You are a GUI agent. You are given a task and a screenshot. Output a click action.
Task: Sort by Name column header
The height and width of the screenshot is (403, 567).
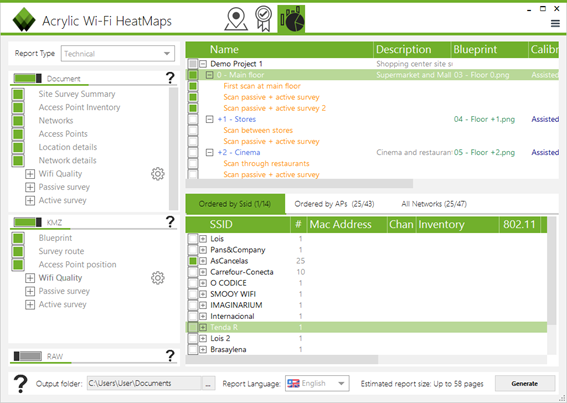point(279,50)
